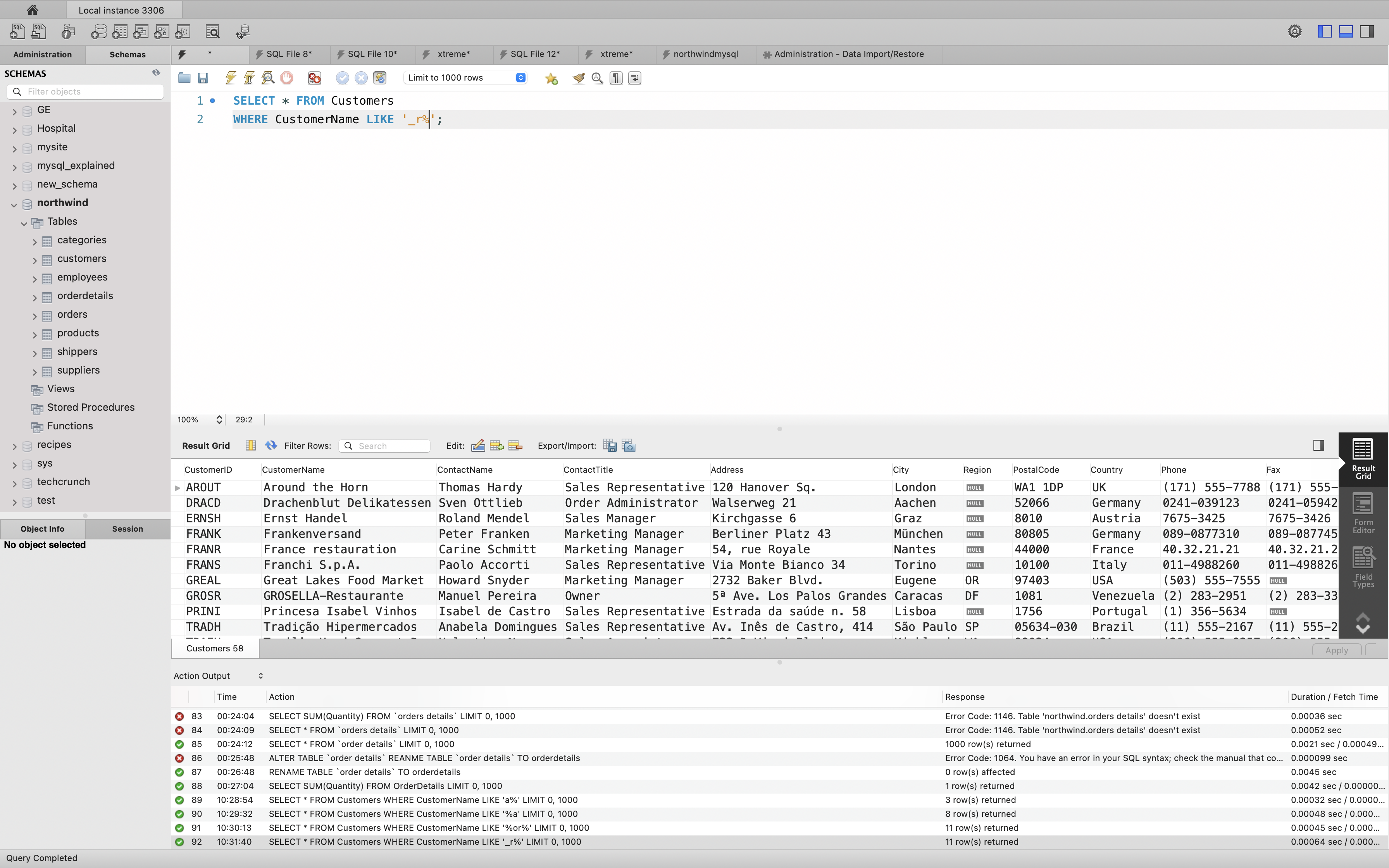Click the Export recordset icon in result grid

[x=610, y=446]
